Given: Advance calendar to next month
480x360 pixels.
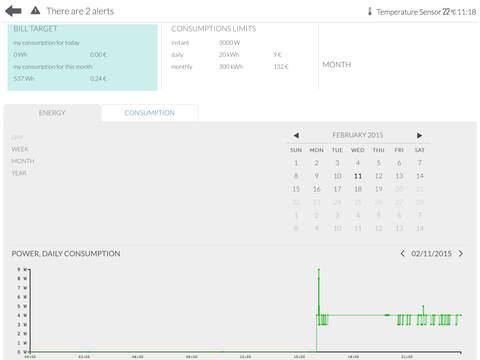Looking at the screenshot, I should pos(419,135).
